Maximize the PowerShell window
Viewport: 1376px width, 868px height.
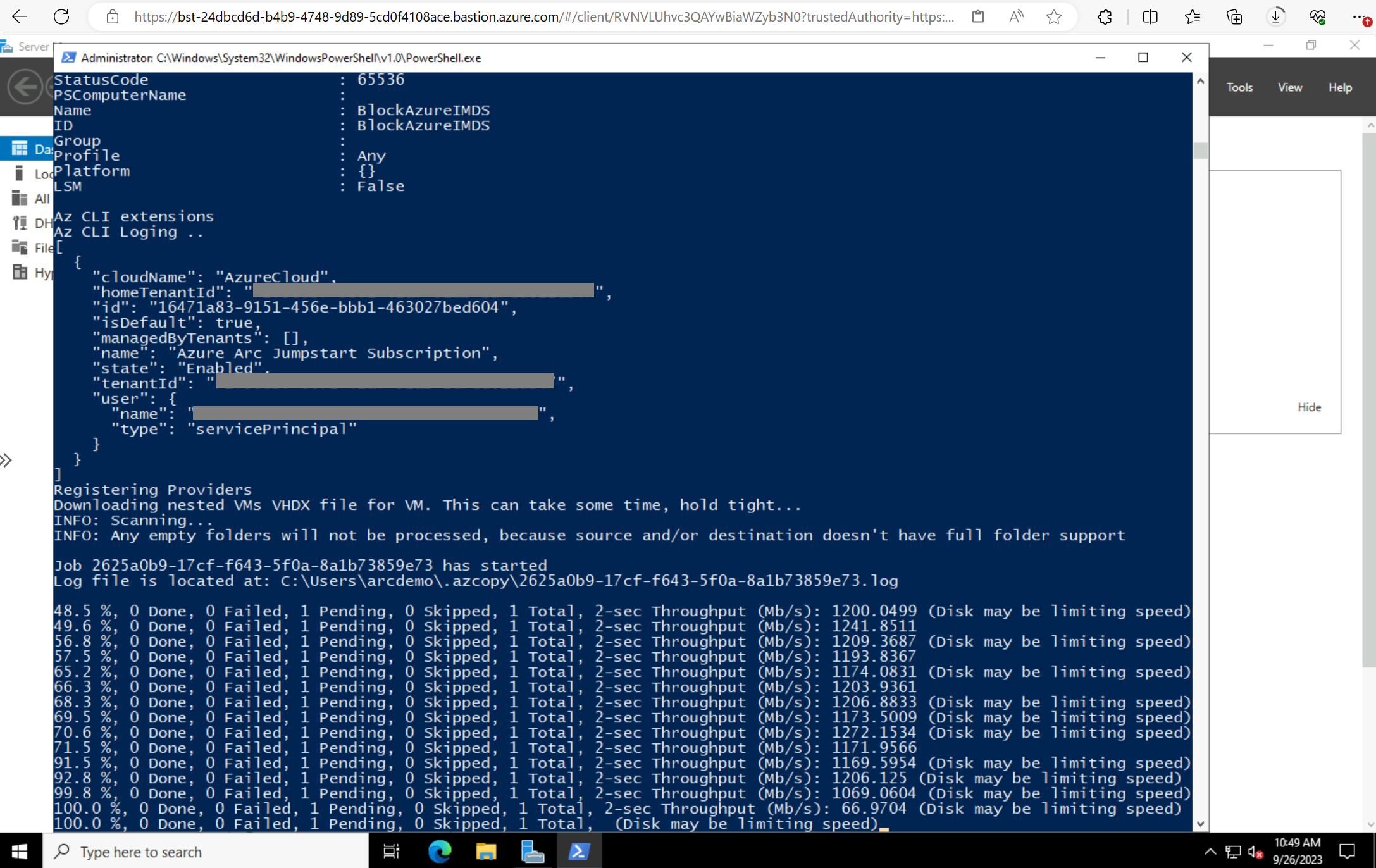pyautogui.click(x=1143, y=58)
